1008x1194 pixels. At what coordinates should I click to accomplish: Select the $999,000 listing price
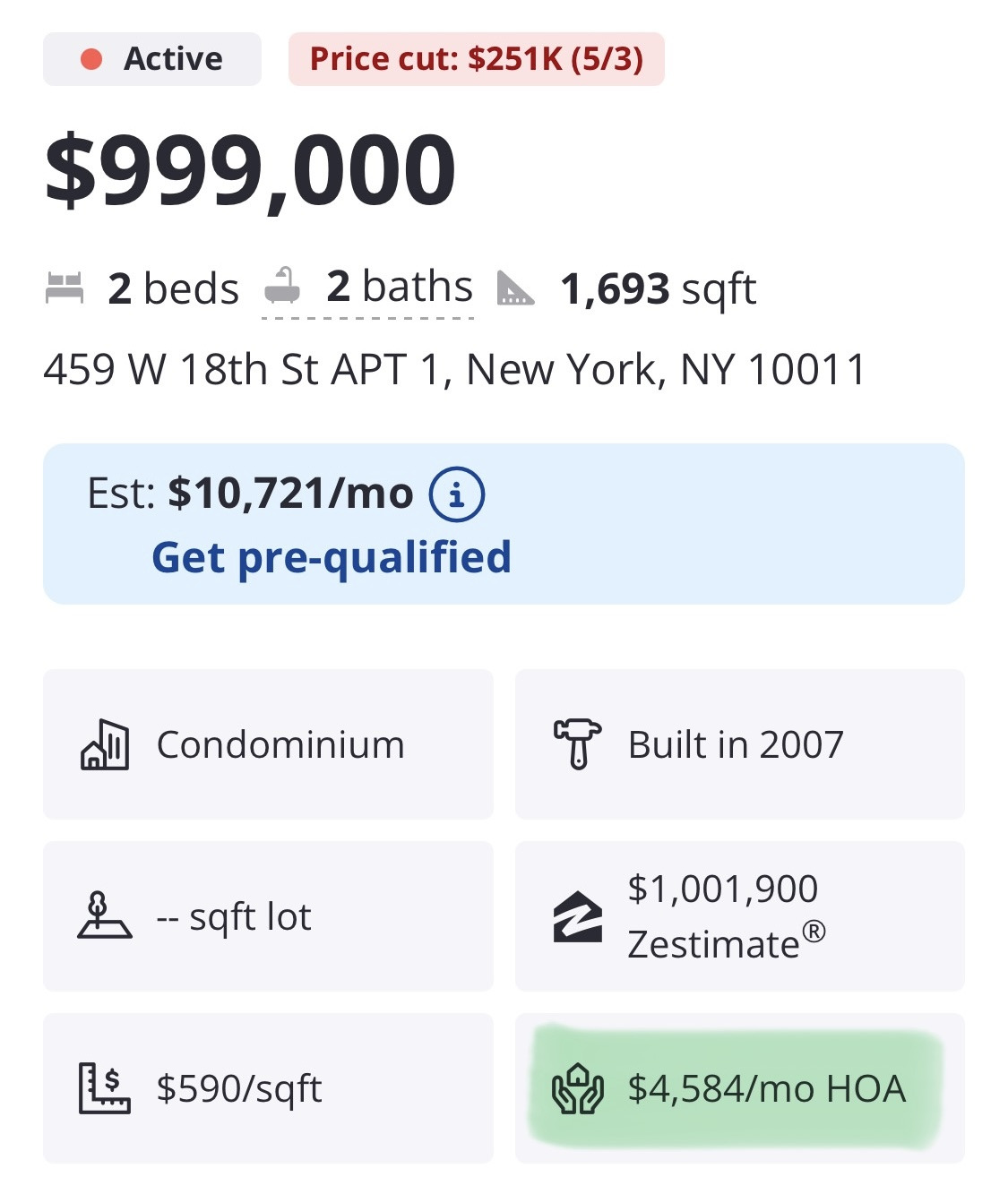[x=251, y=170]
